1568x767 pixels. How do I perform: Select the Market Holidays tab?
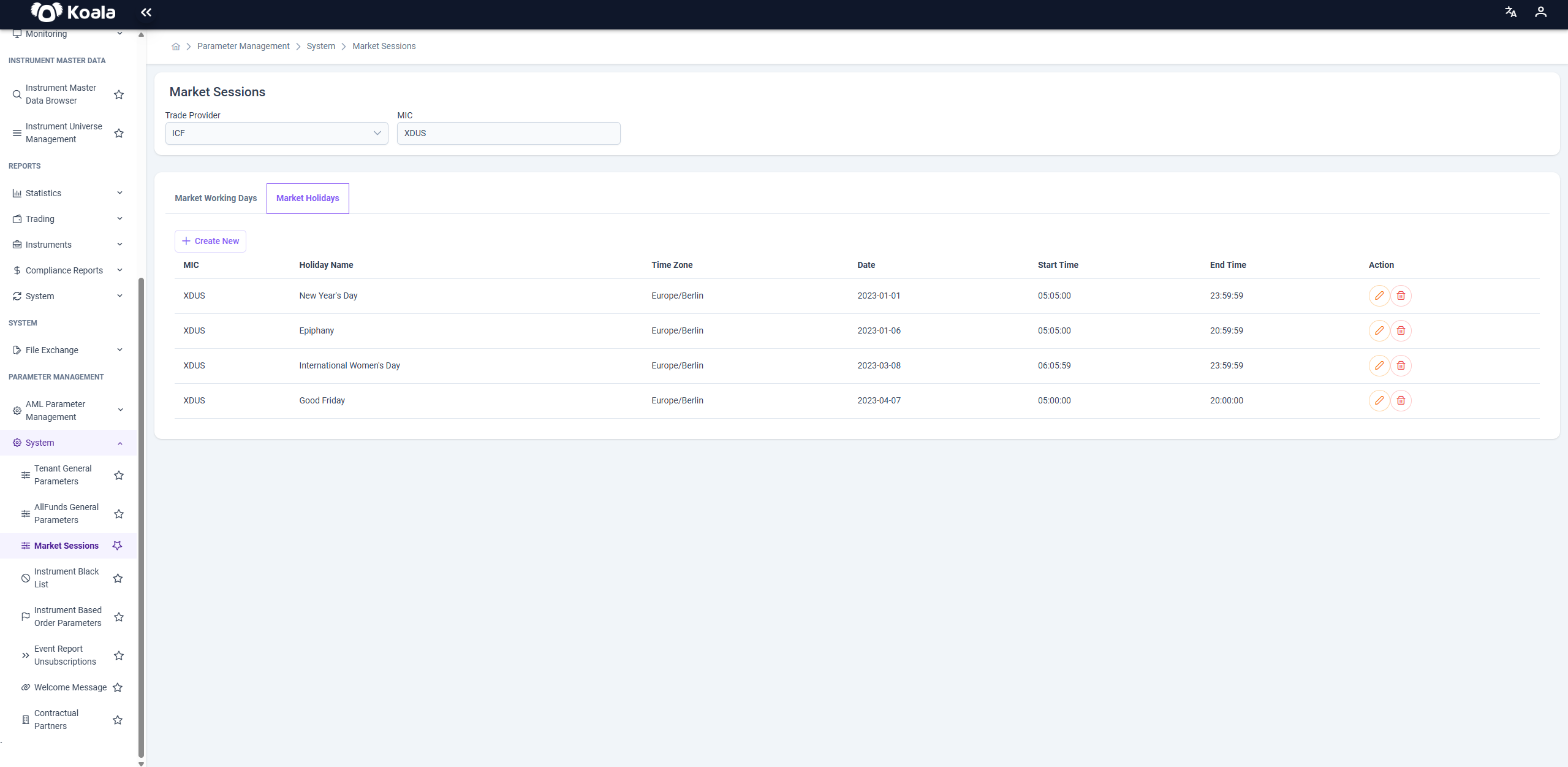(308, 198)
